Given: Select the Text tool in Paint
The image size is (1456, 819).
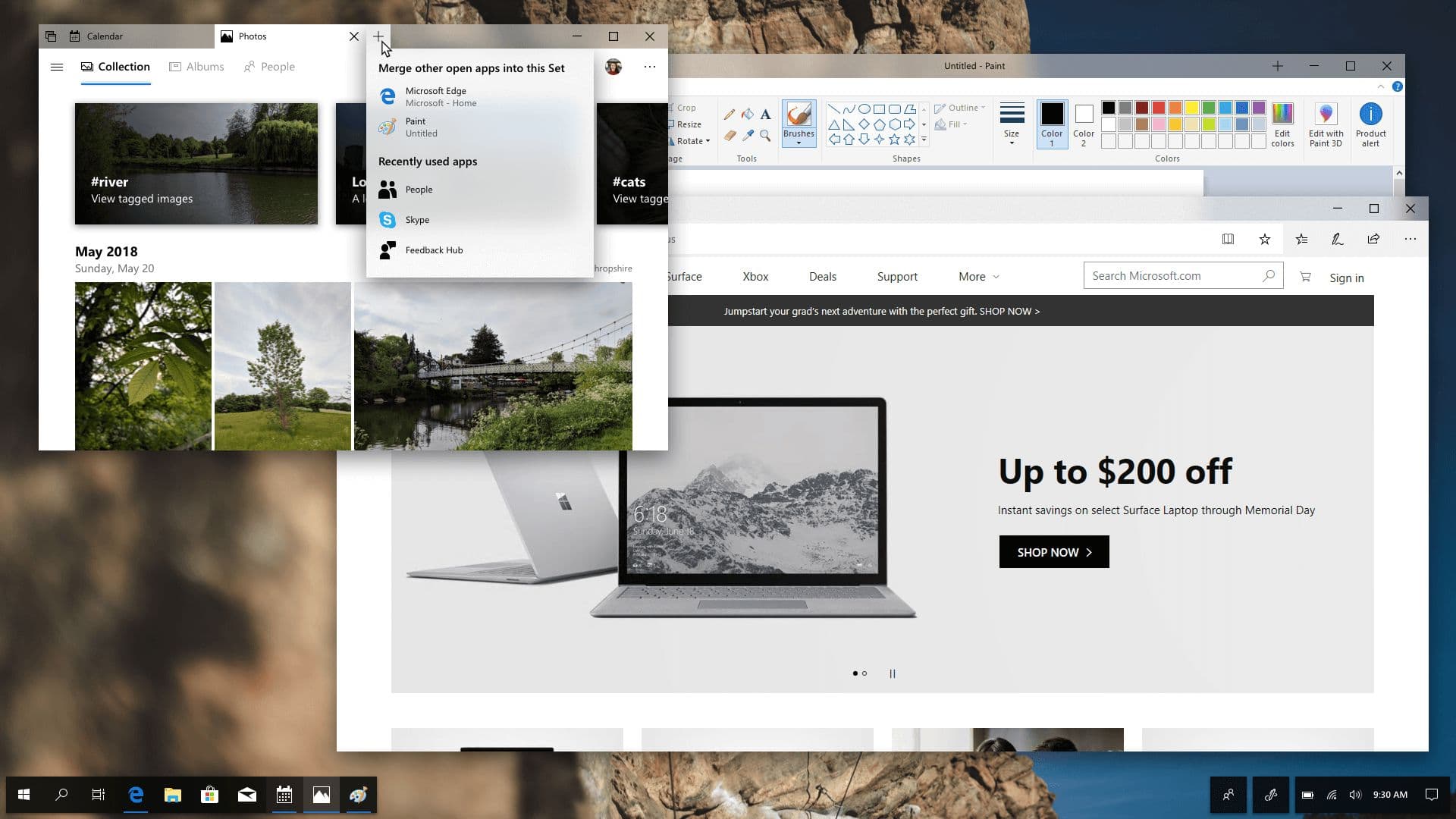Looking at the screenshot, I should pos(765,114).
